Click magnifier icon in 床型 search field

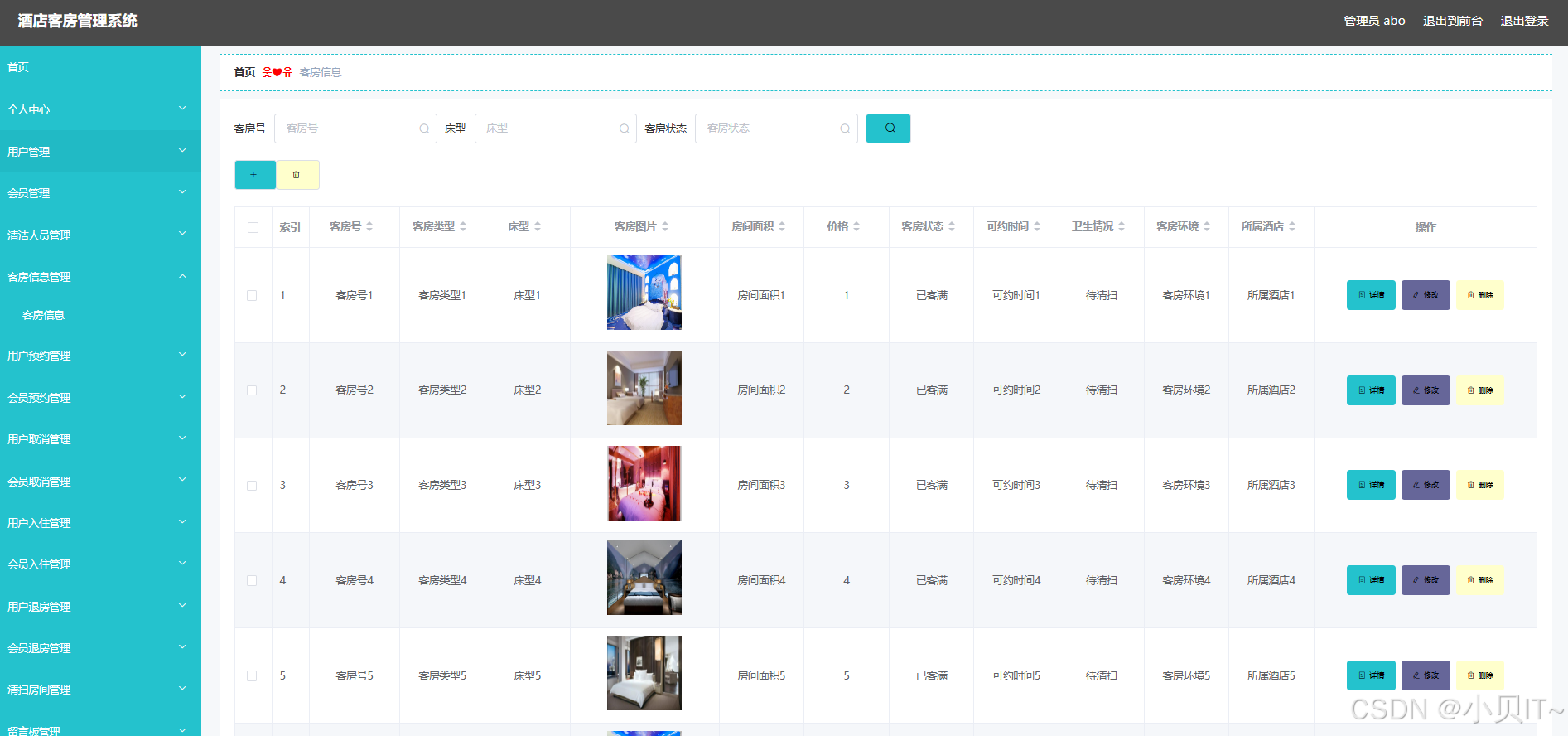625,128
